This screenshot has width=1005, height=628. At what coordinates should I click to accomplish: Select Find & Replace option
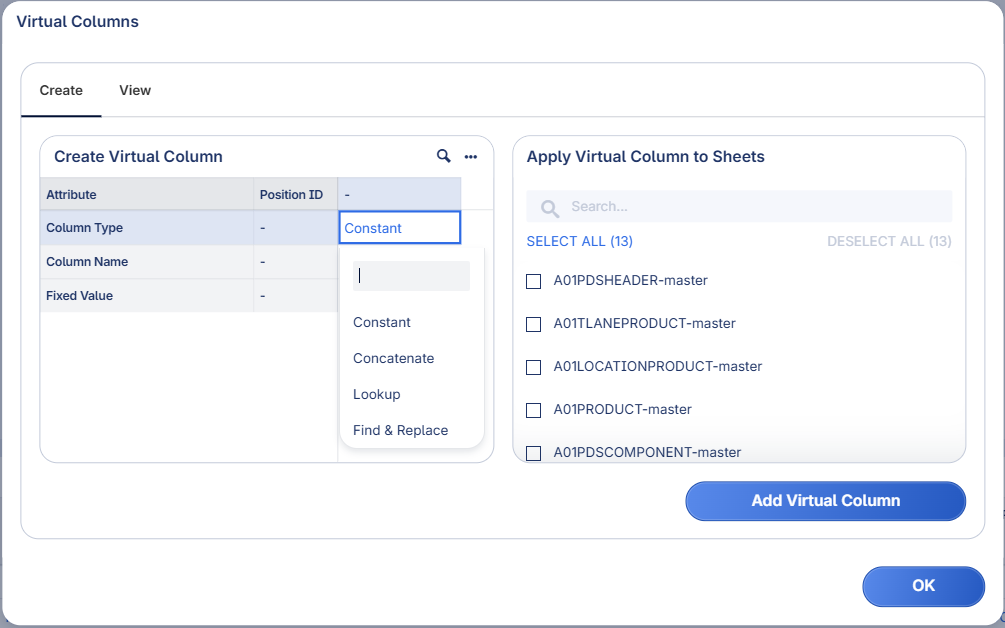click(400, 430)
